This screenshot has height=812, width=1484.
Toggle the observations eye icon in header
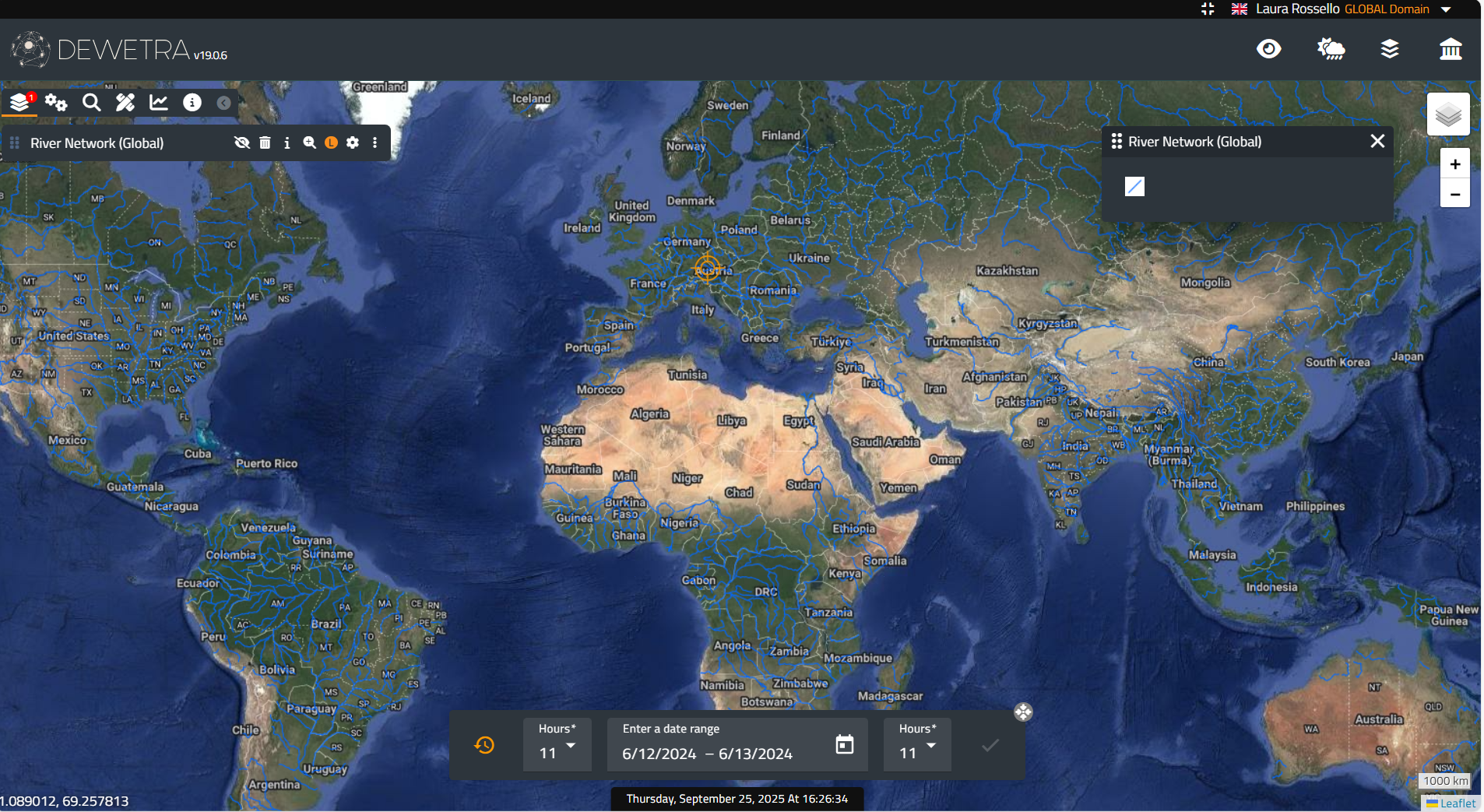click(x=1268, y=49)
